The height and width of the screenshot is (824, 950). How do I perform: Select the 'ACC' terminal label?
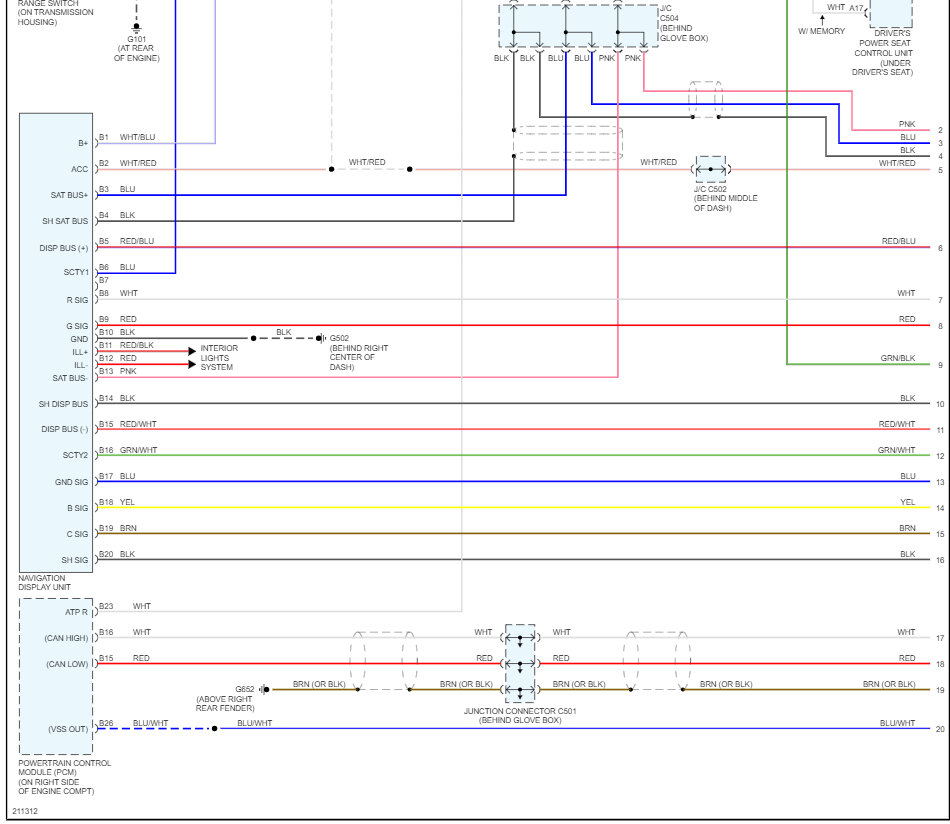pos(79,169)
